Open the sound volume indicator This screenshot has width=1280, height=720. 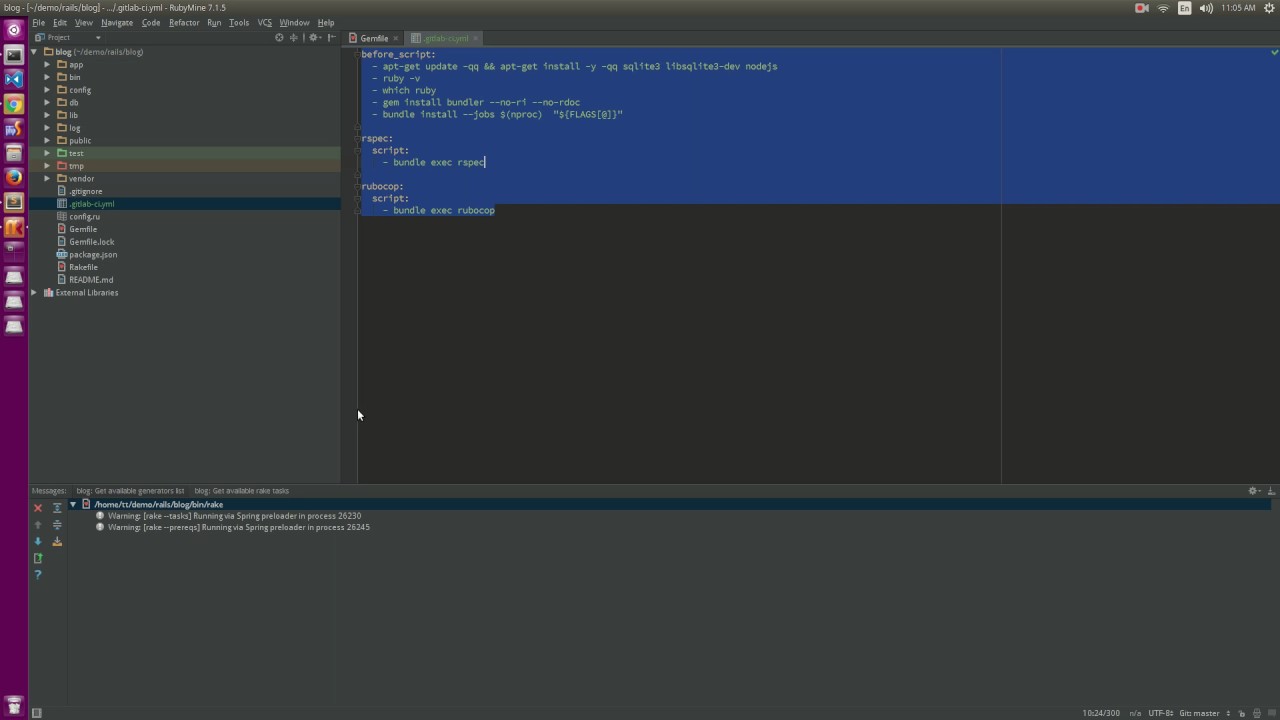(x=1205, y=8)
